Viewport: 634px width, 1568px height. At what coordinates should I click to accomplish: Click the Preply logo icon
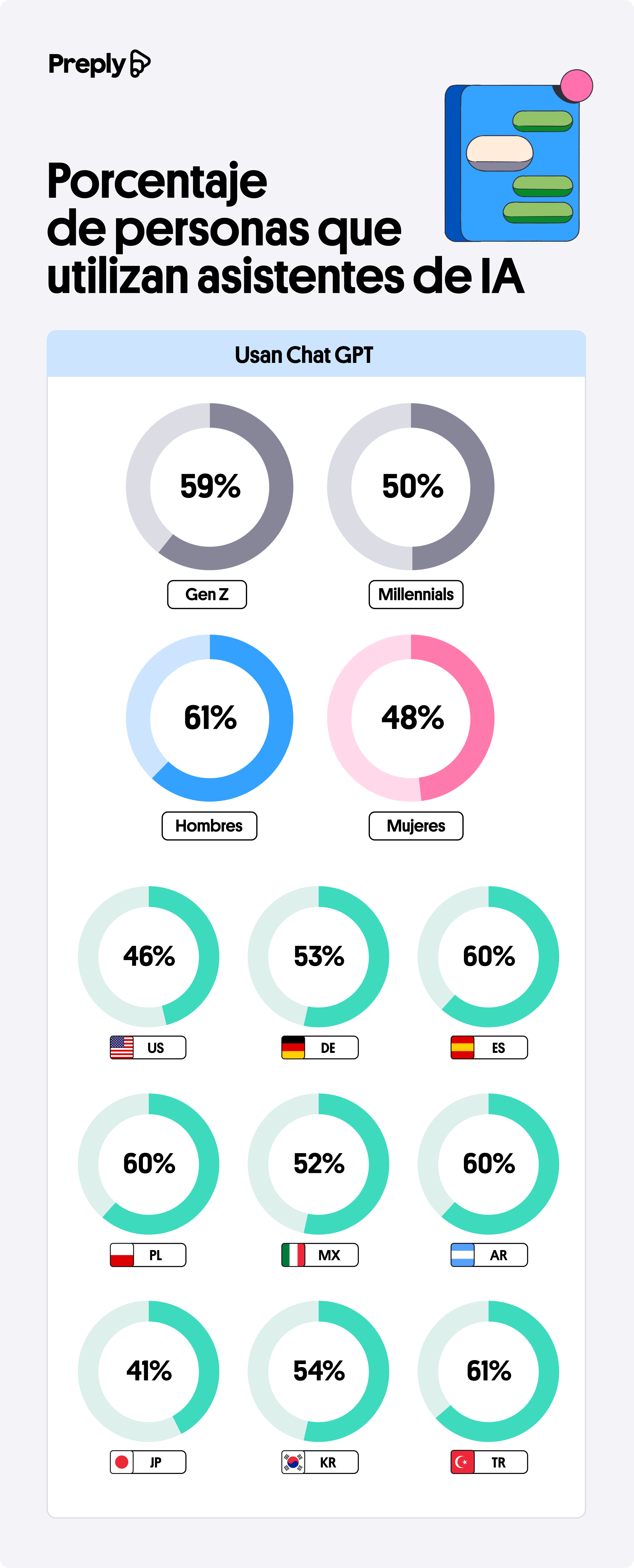[x=140, y=64]
